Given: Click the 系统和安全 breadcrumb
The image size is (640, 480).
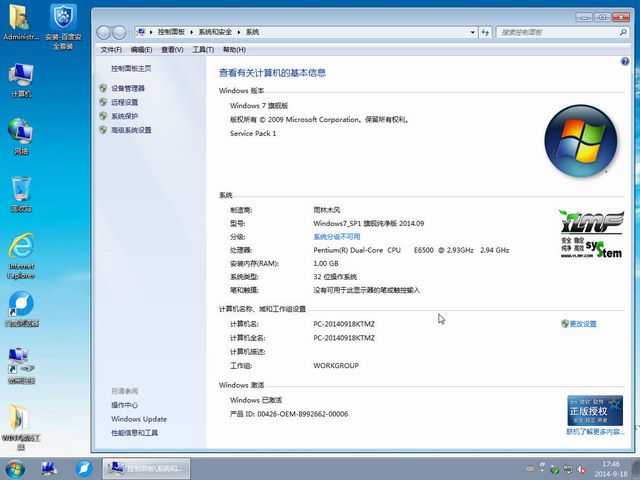Looking at the screenshot, I should coord(215,32).
